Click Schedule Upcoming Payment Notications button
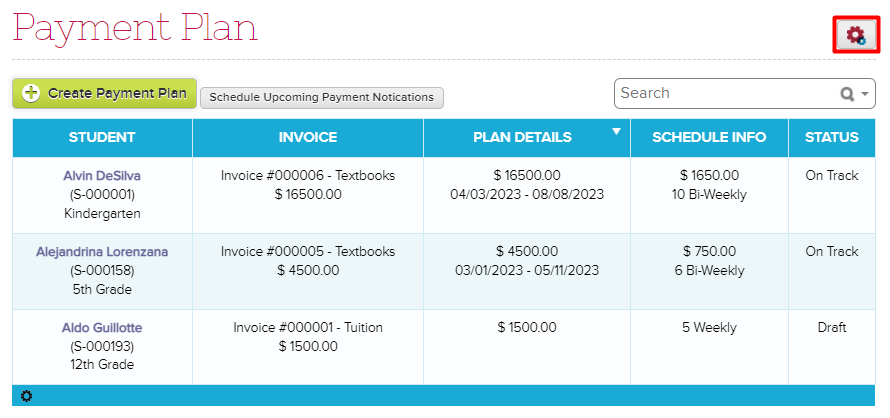The height and width of the screenshot is (418, 890). (322, 98)
